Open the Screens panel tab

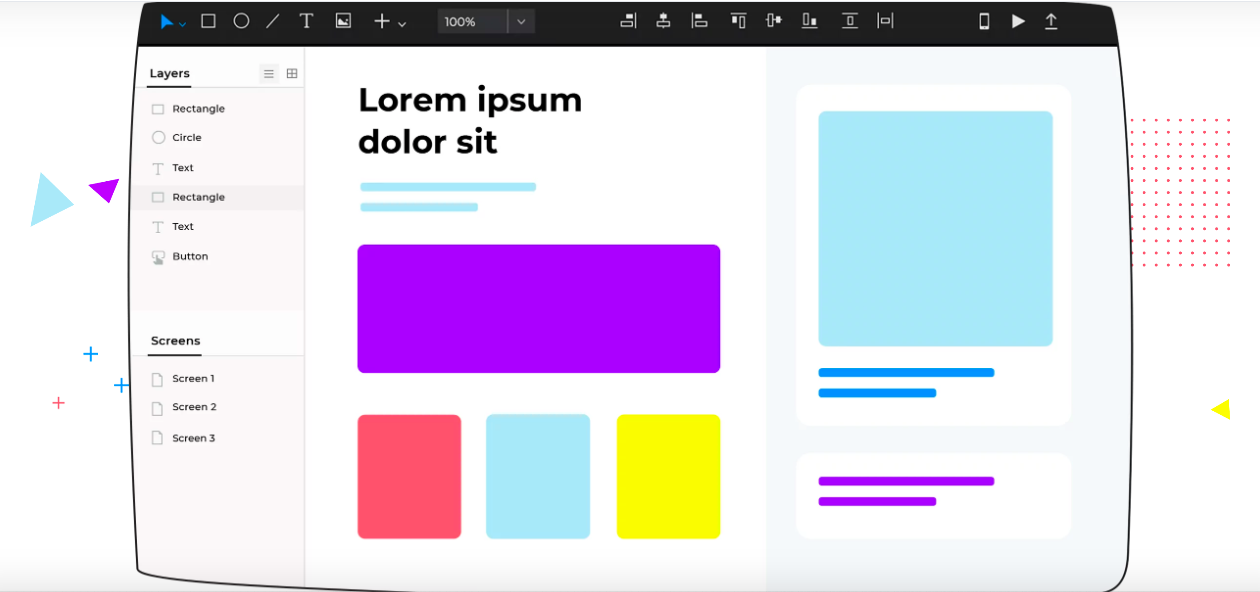[x=176, y=341]
